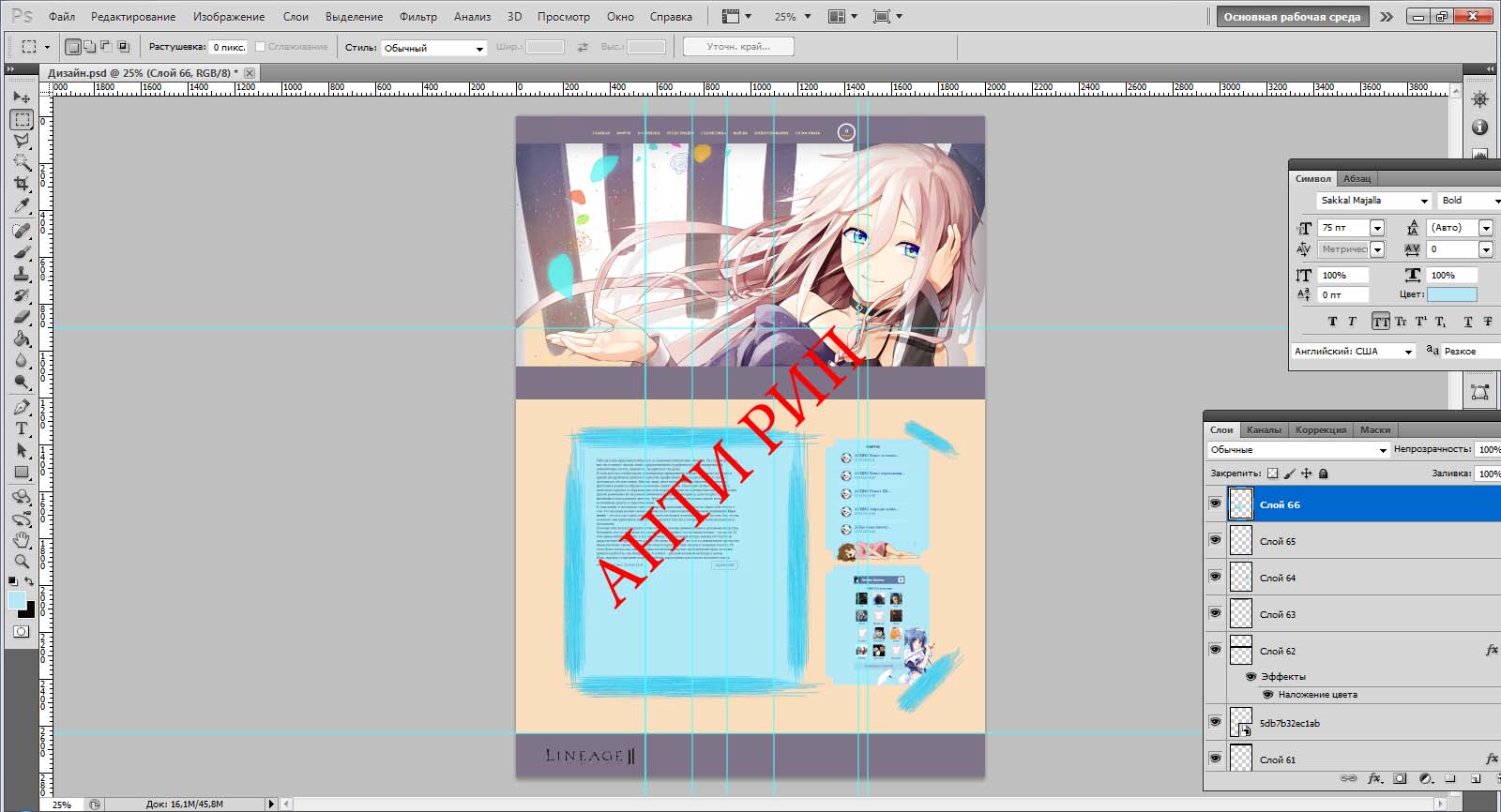Swap foreground and background colors

click(29, 582)
